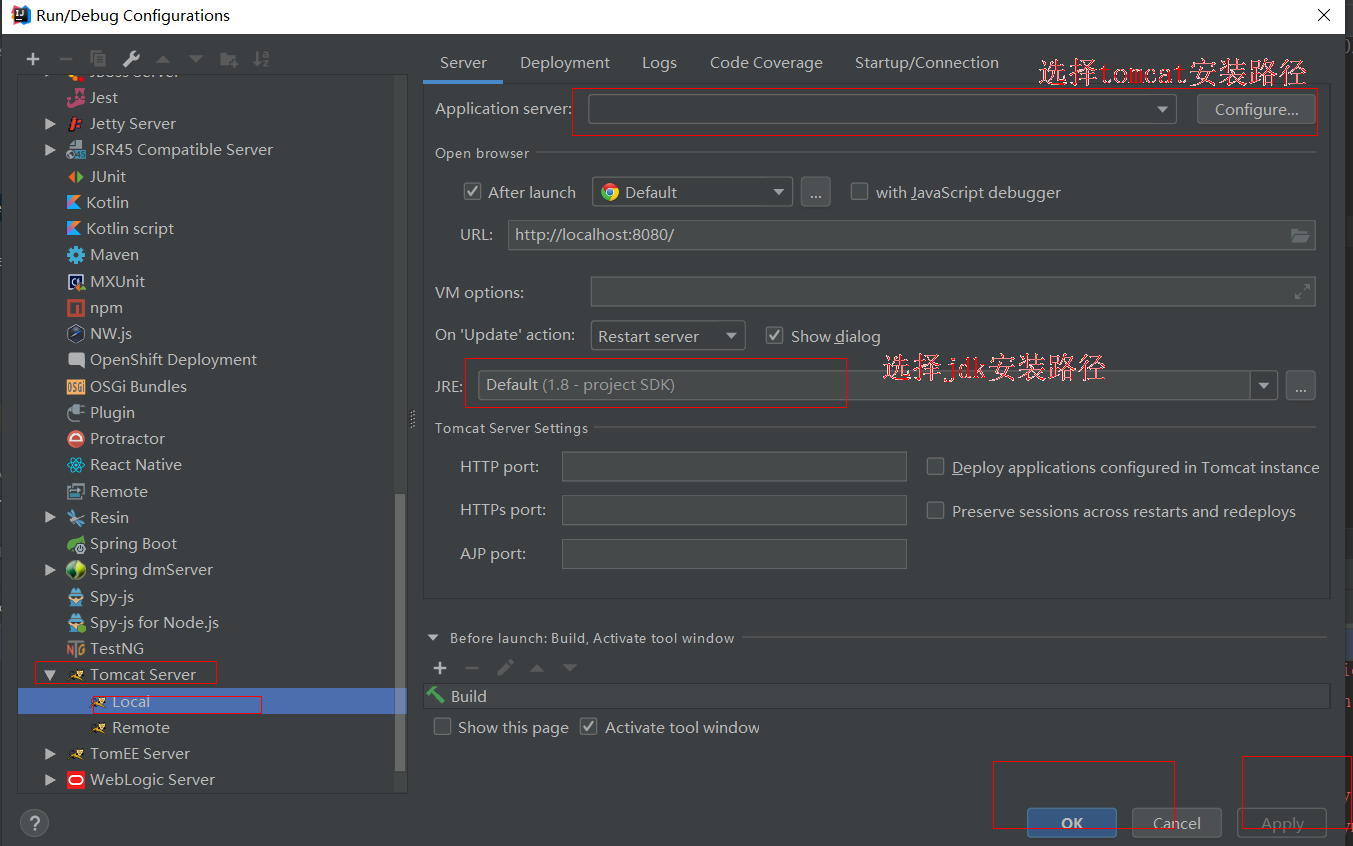
Task: Select Spy-js for Node.js configuration
Action: (154, 622)
